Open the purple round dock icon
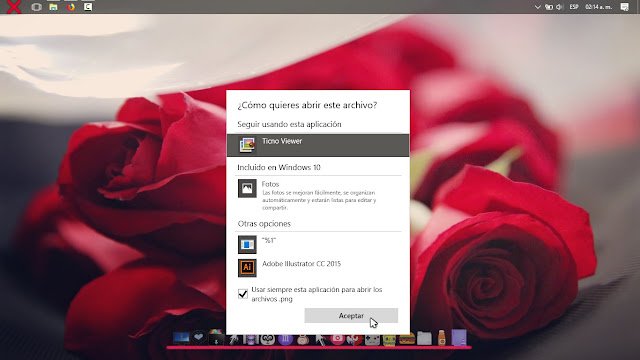Image resolution: width=640 pixels, height=360 pixels. [x=285, y=339]
